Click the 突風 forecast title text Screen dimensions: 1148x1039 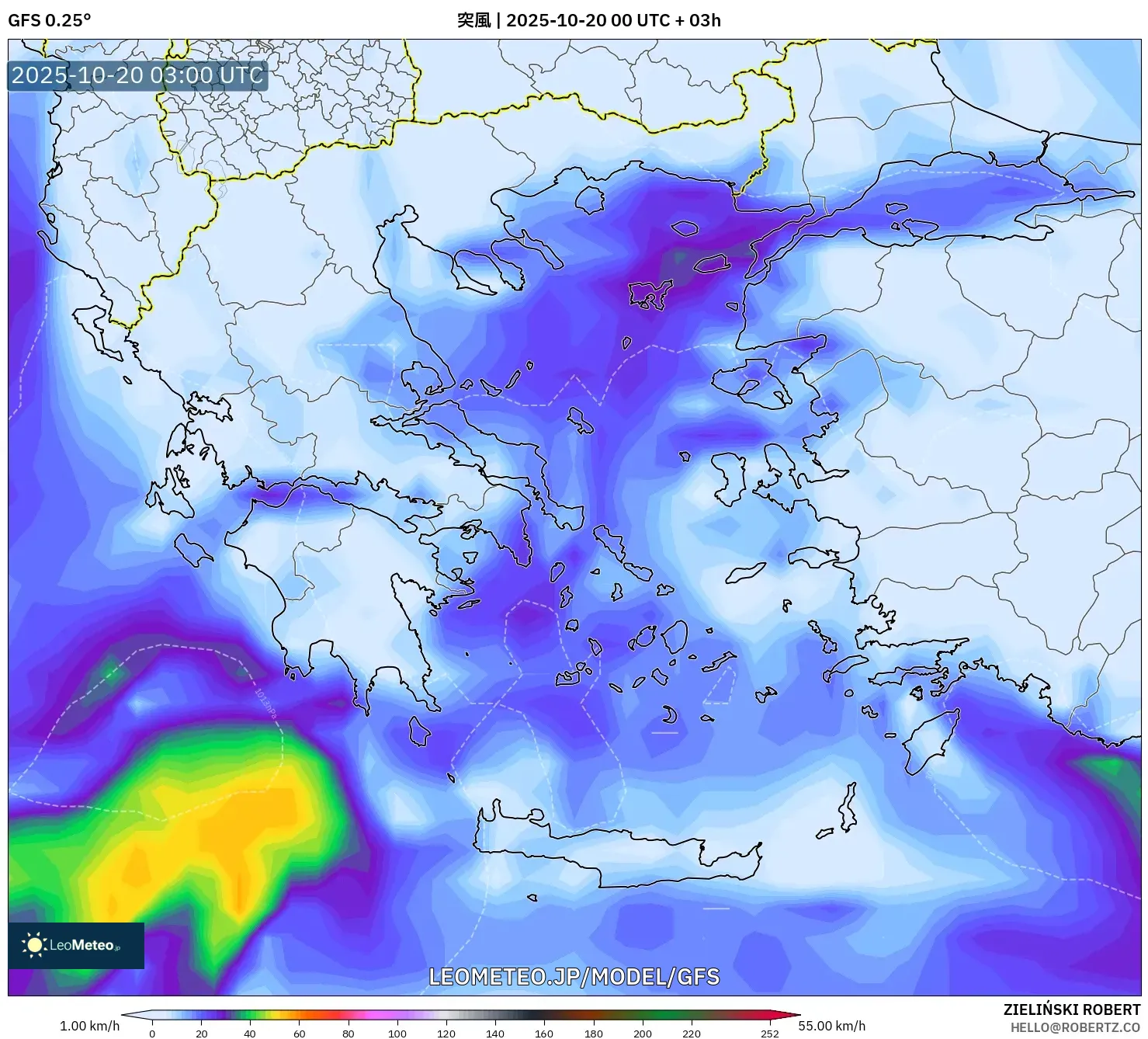[473, 20]
